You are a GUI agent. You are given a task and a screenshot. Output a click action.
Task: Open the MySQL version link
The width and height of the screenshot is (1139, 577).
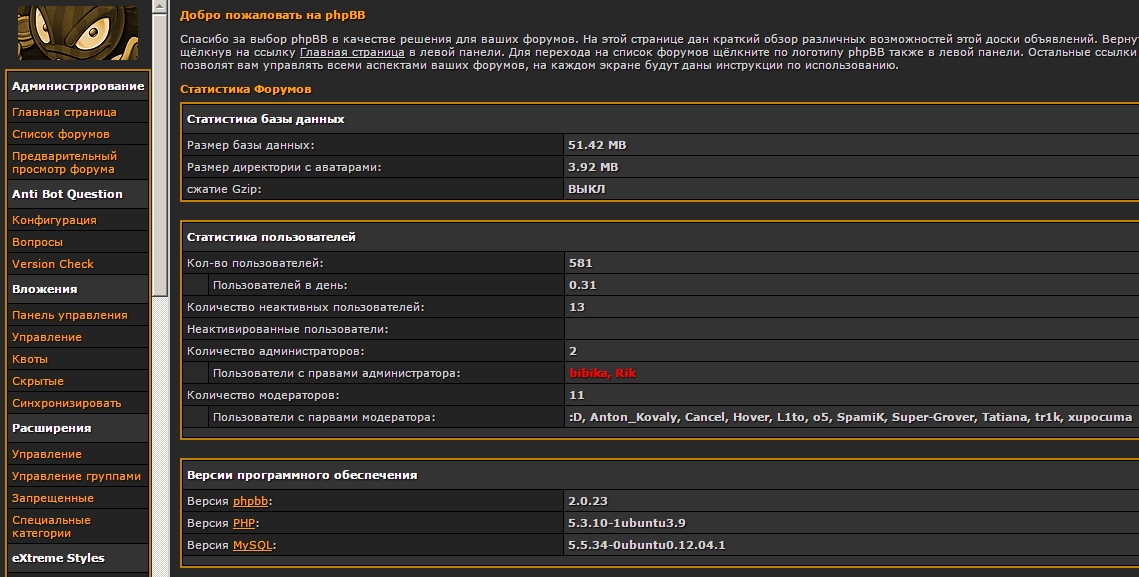pos(253,545)
